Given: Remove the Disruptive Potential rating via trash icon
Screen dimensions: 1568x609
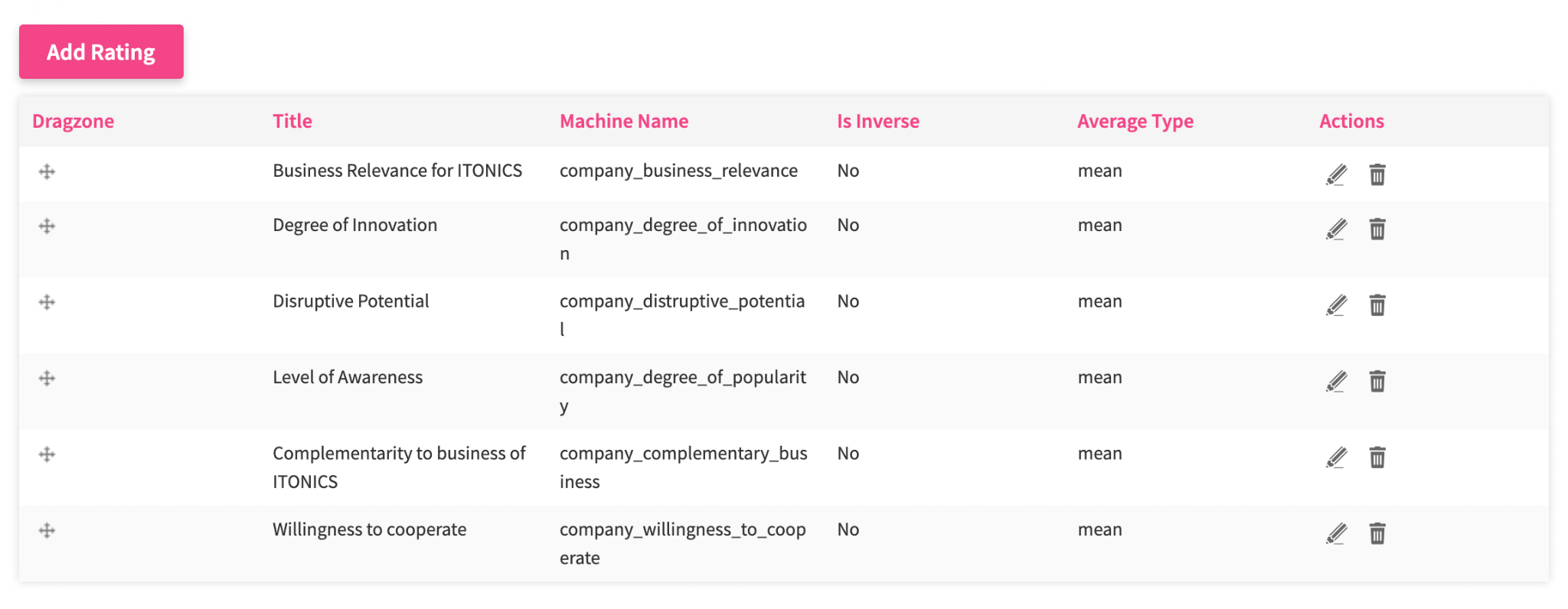Looking at the screenshot, I should 1377,304.
